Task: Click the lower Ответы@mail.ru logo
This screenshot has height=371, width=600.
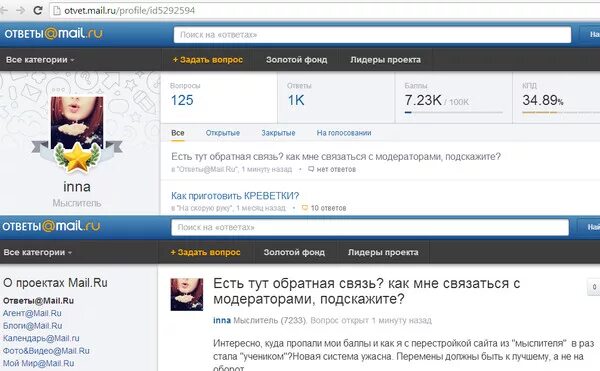Action: tap(51, 226)
